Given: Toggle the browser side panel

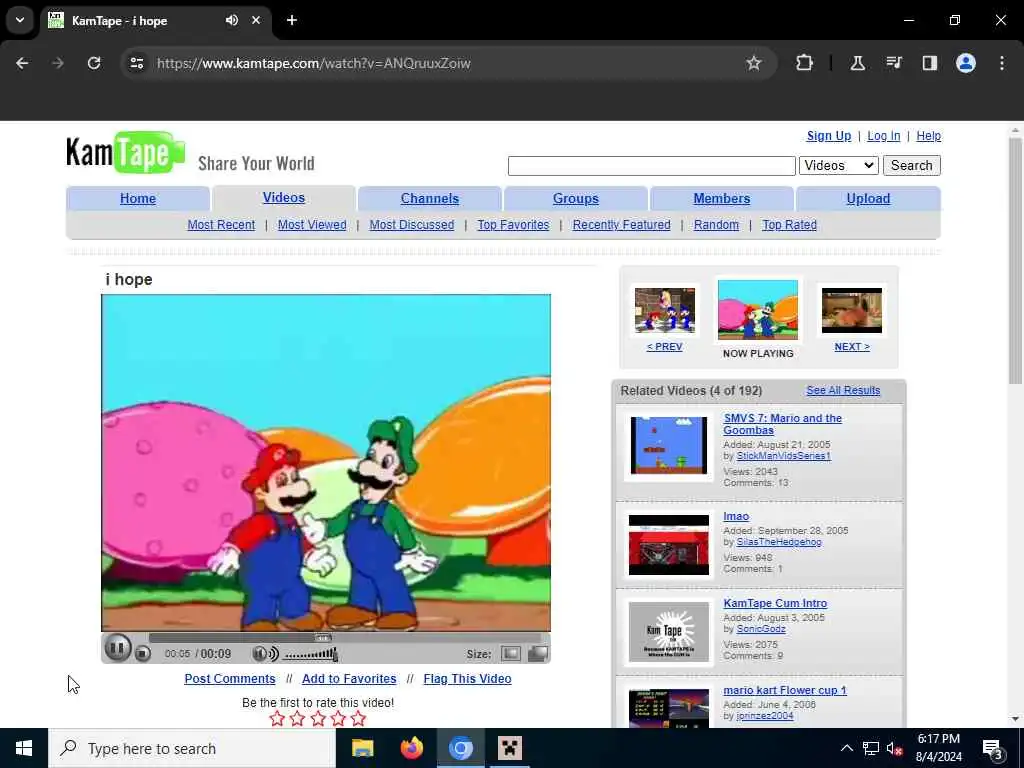Looking at the screenshot, I should (x=929, y=63).
